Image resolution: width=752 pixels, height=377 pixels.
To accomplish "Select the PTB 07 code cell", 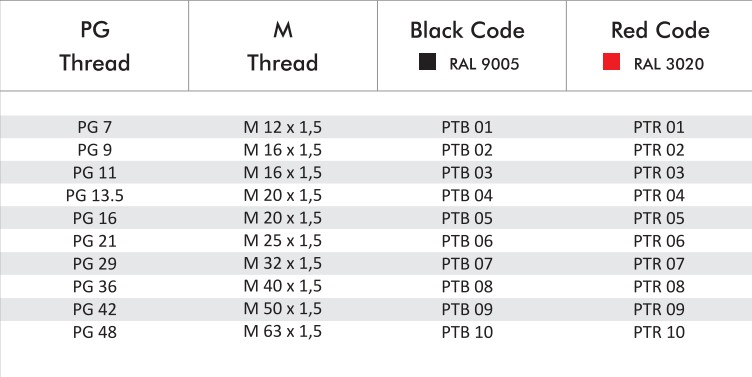I will tap(467, 264).
